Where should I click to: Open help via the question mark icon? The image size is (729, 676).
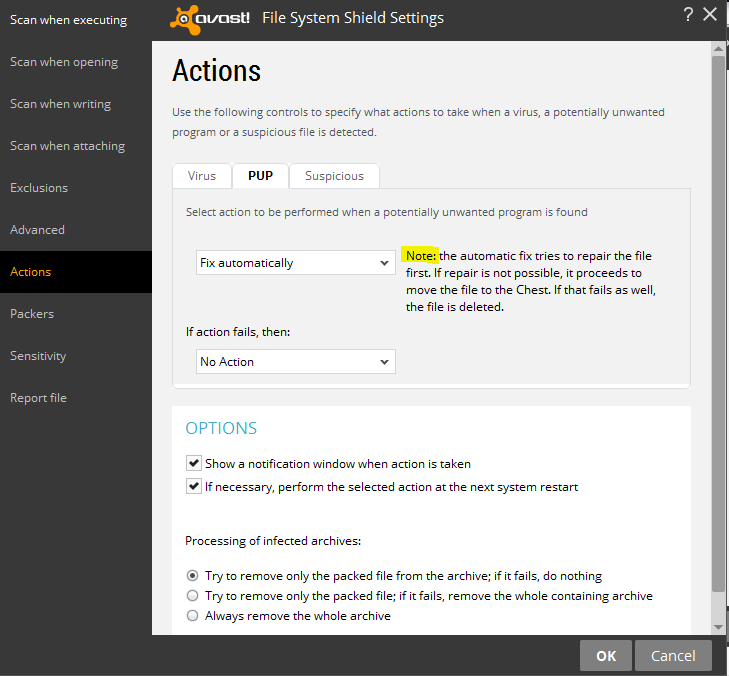pyautogui.click(x=688, y=14)
